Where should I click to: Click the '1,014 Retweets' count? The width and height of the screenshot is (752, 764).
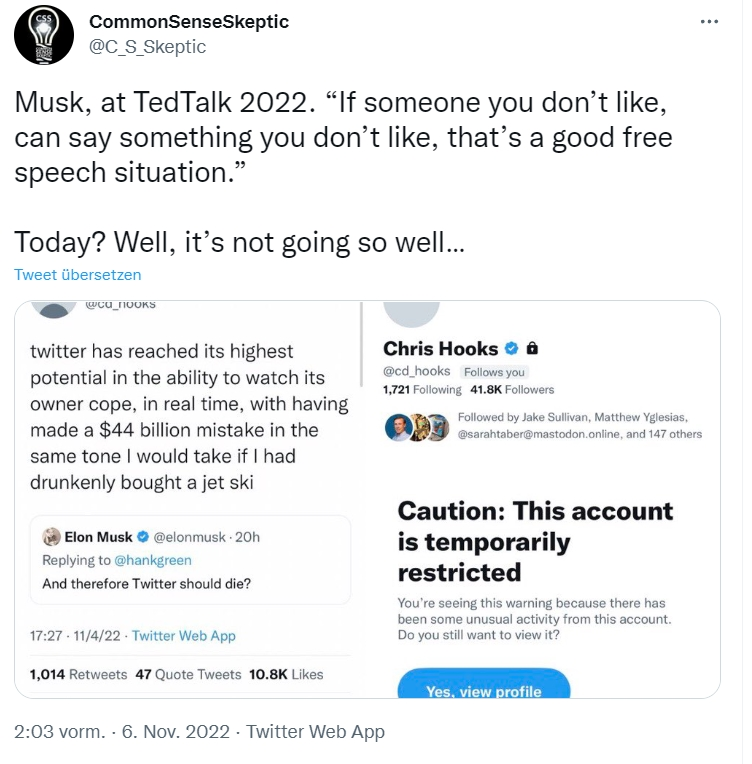point(79,674)
